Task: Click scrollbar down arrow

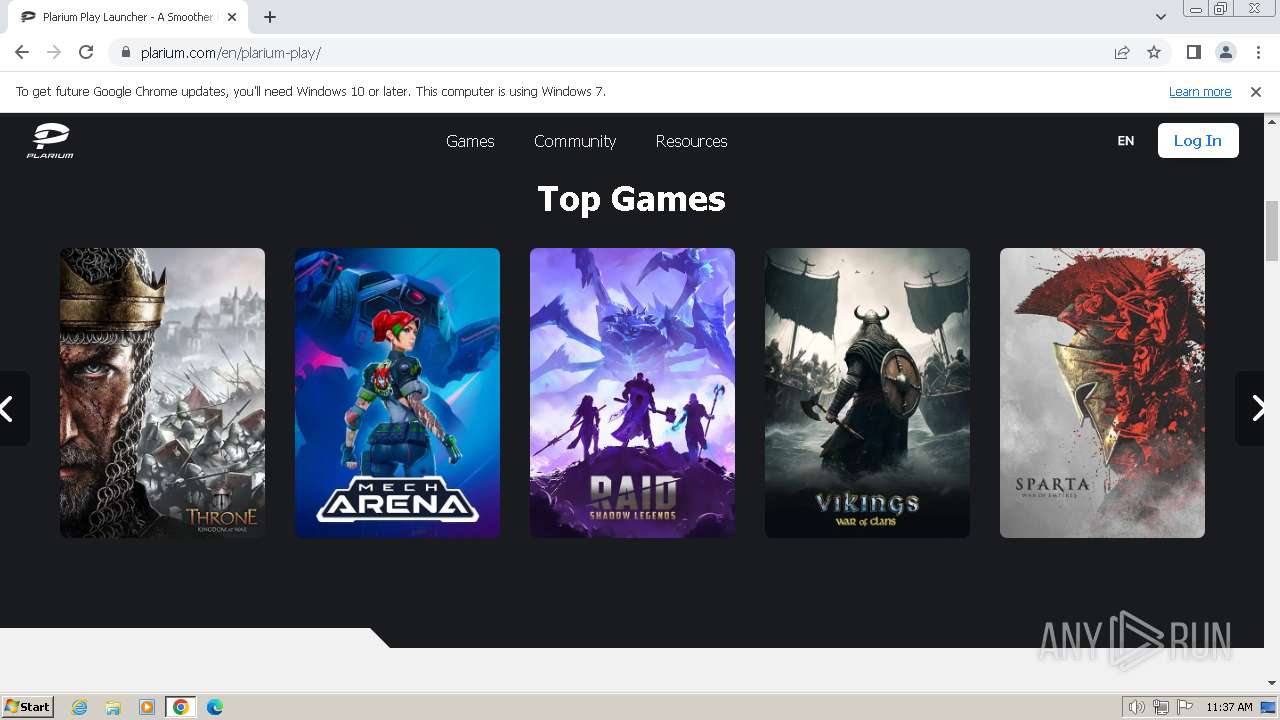Action: 1272,683
